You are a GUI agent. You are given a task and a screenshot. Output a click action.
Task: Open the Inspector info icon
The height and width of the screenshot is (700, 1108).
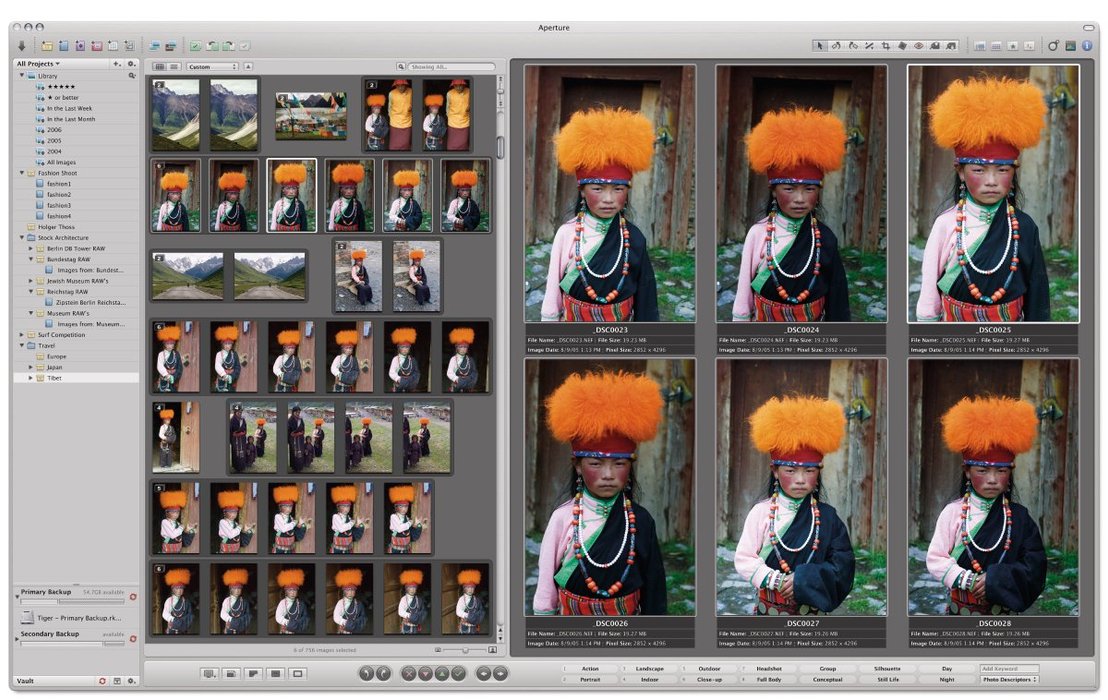pyautogui.click(x=1086, y=46)
